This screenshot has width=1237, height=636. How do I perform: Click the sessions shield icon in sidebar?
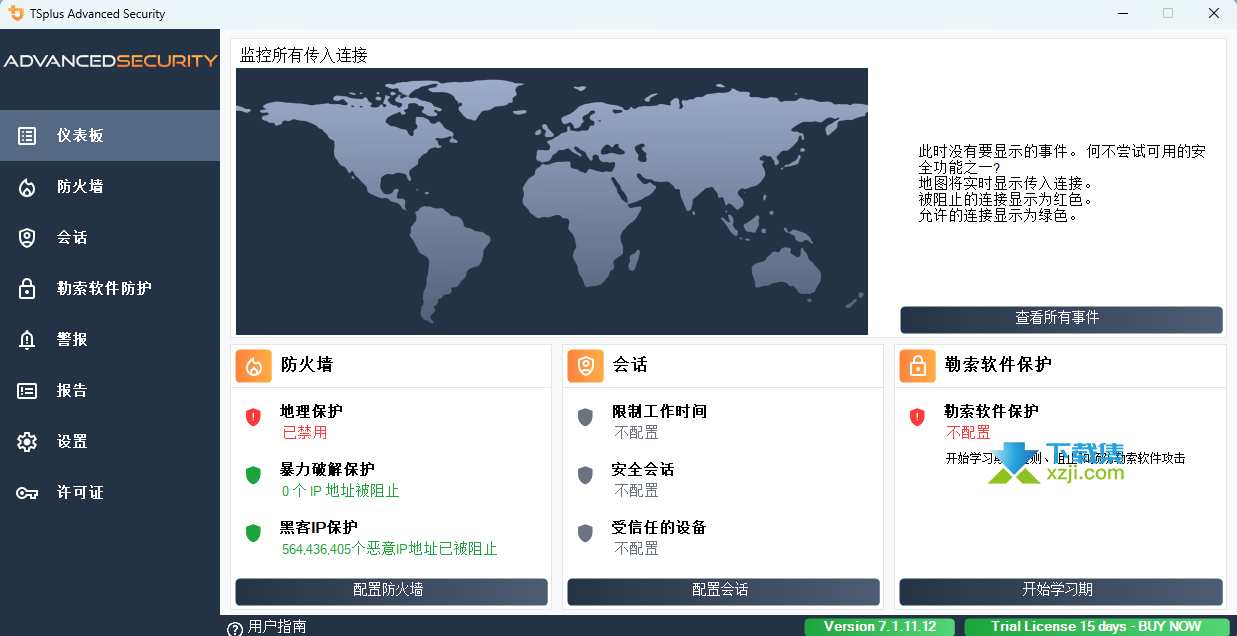tap(27, 238)
